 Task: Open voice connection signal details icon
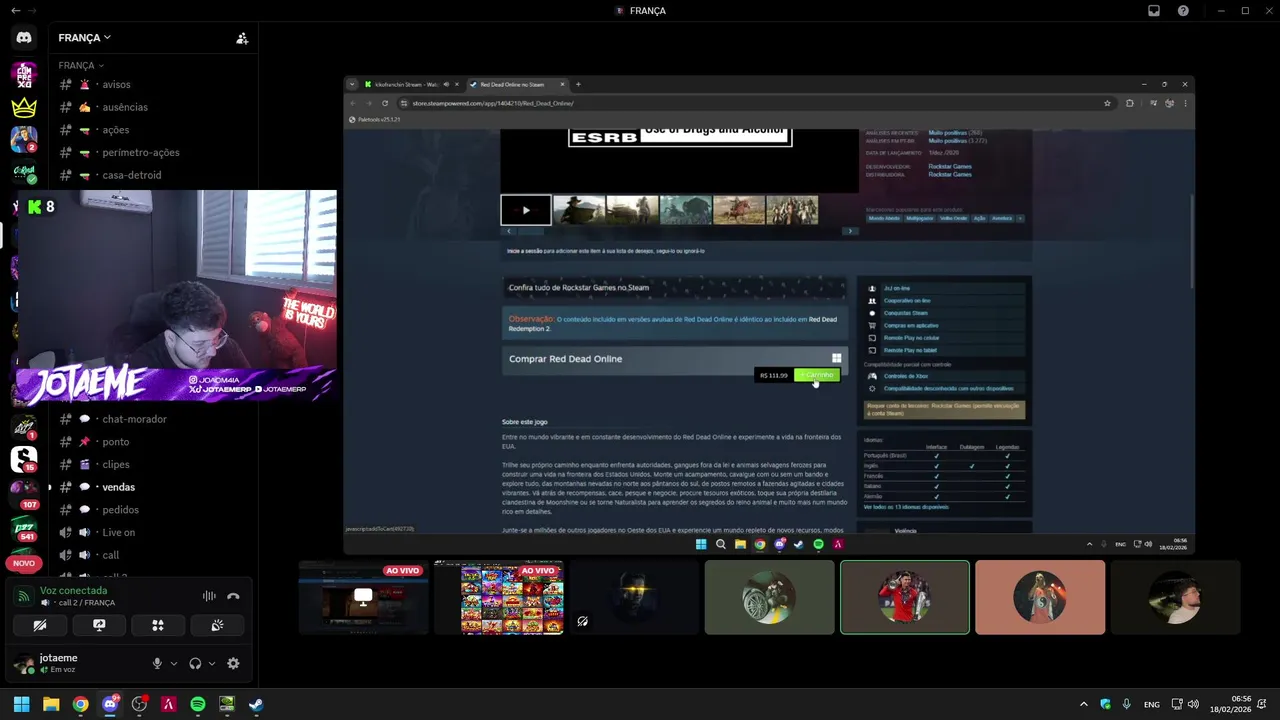pyautogui.click(x=23, y=597)
